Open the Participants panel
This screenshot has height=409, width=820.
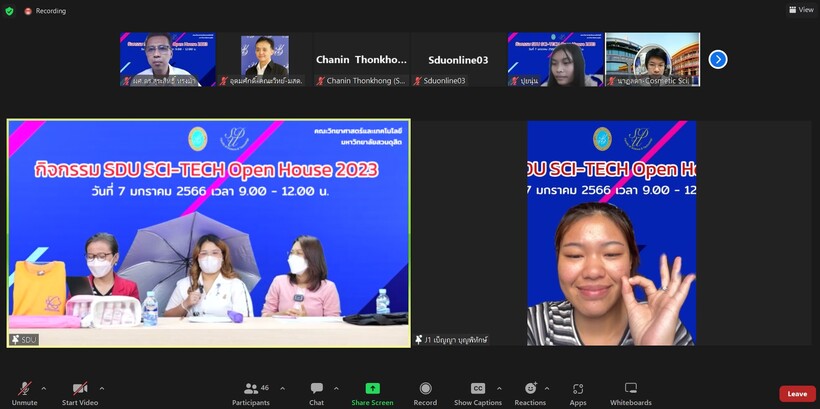click(251, 393)
